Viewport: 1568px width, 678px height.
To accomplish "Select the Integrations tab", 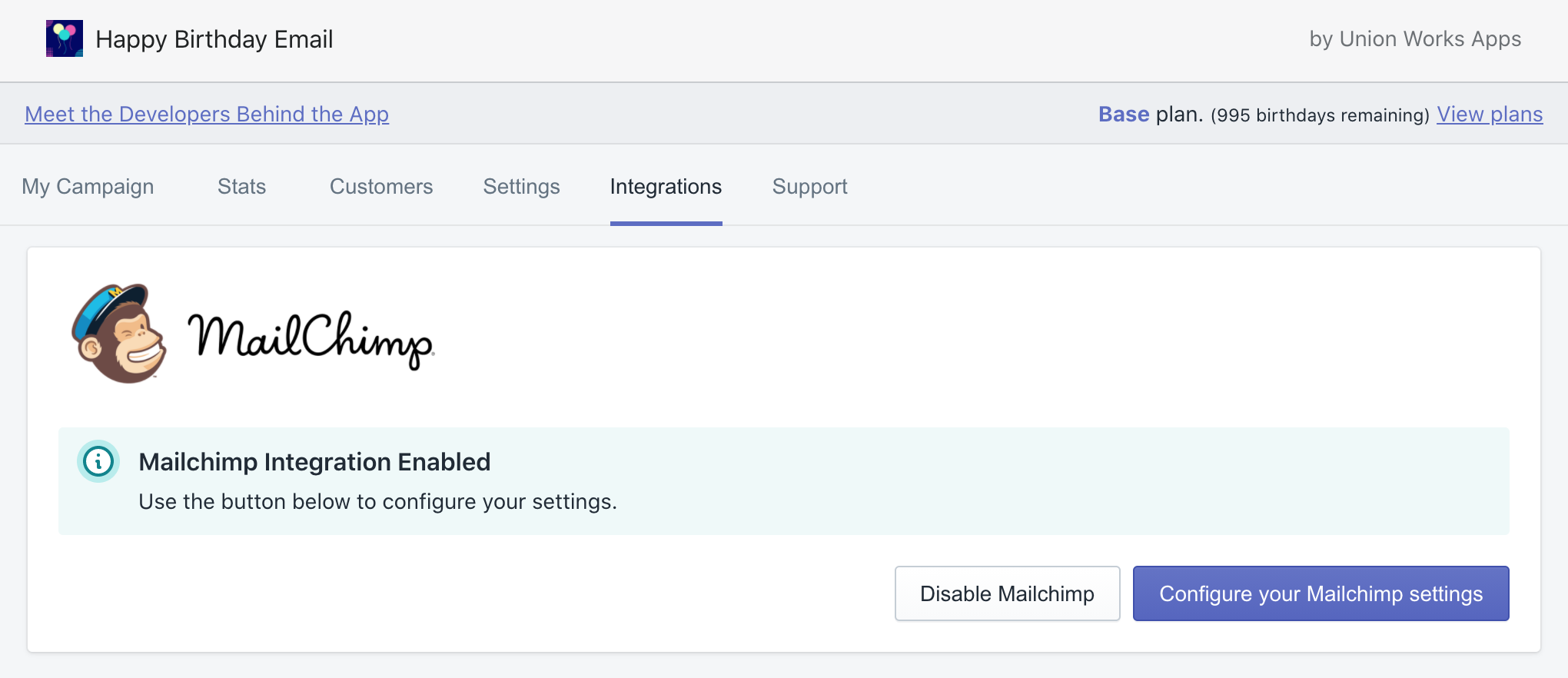I will 666,187.
